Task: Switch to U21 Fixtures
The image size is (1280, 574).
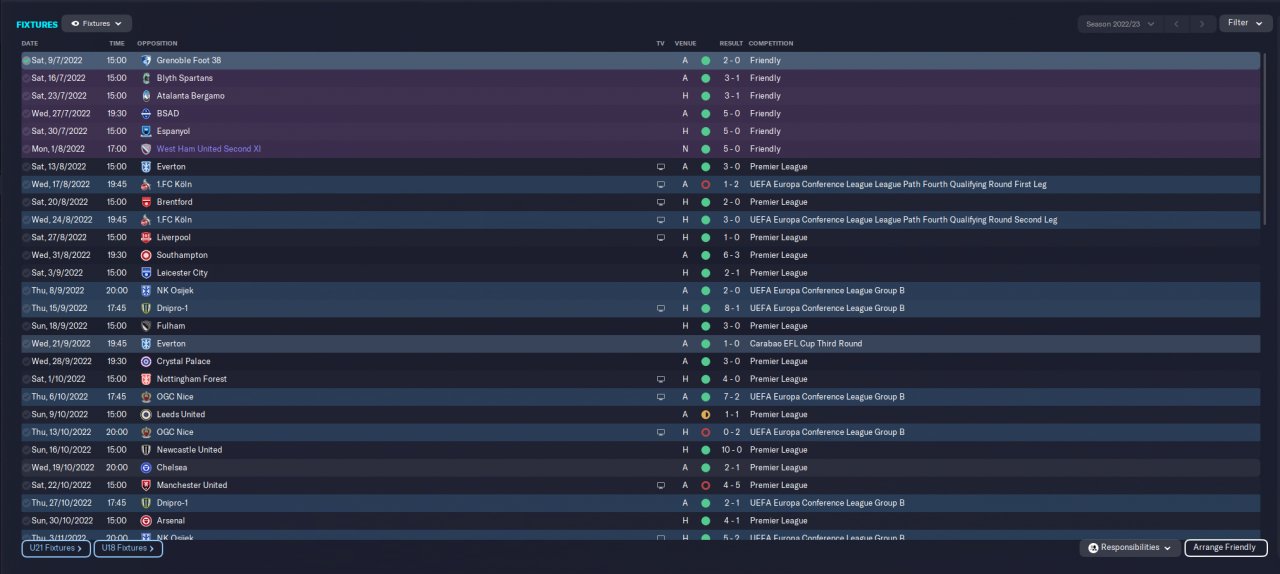Action: pos(55,548)
